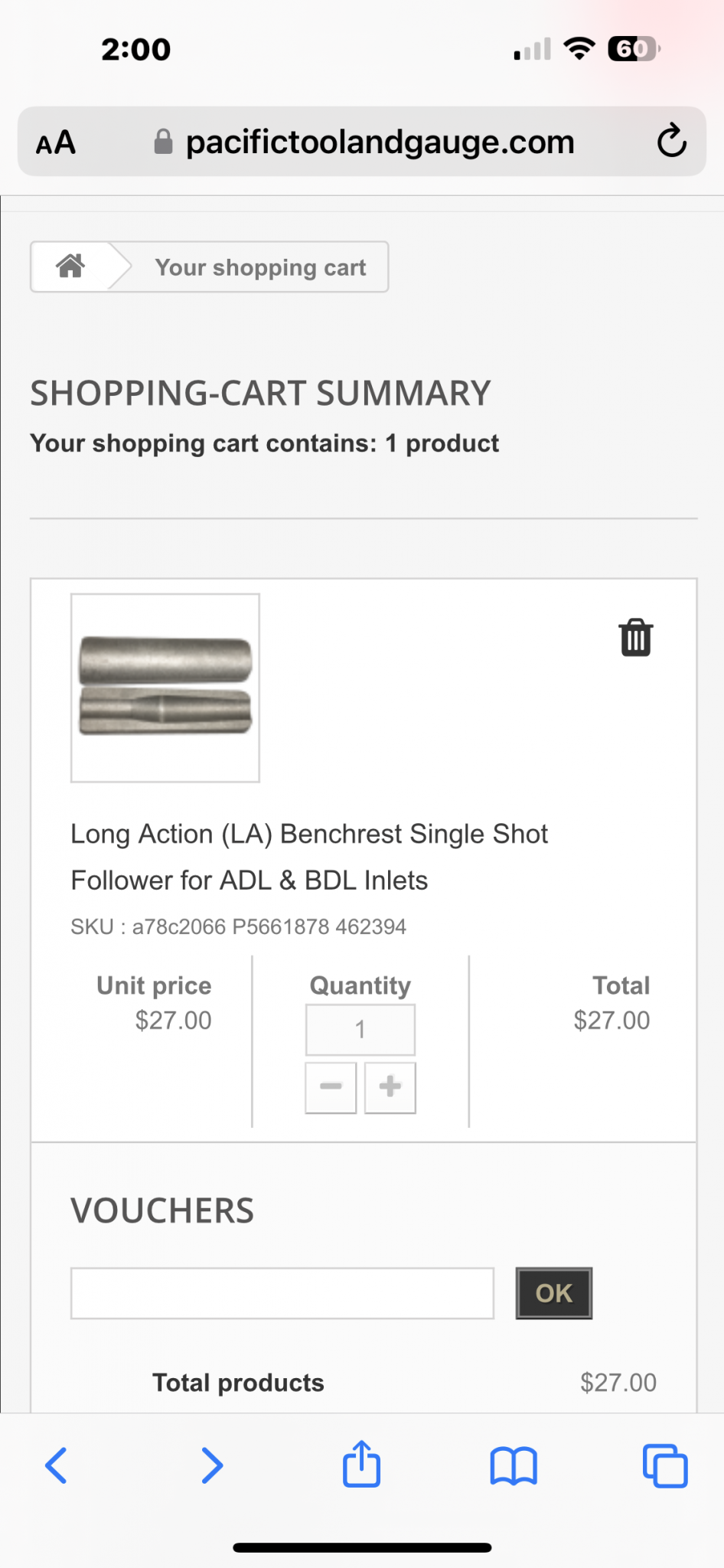Select the "Your shopping cart" breadcrumb
724x1568 pixels.
[260, 267]
